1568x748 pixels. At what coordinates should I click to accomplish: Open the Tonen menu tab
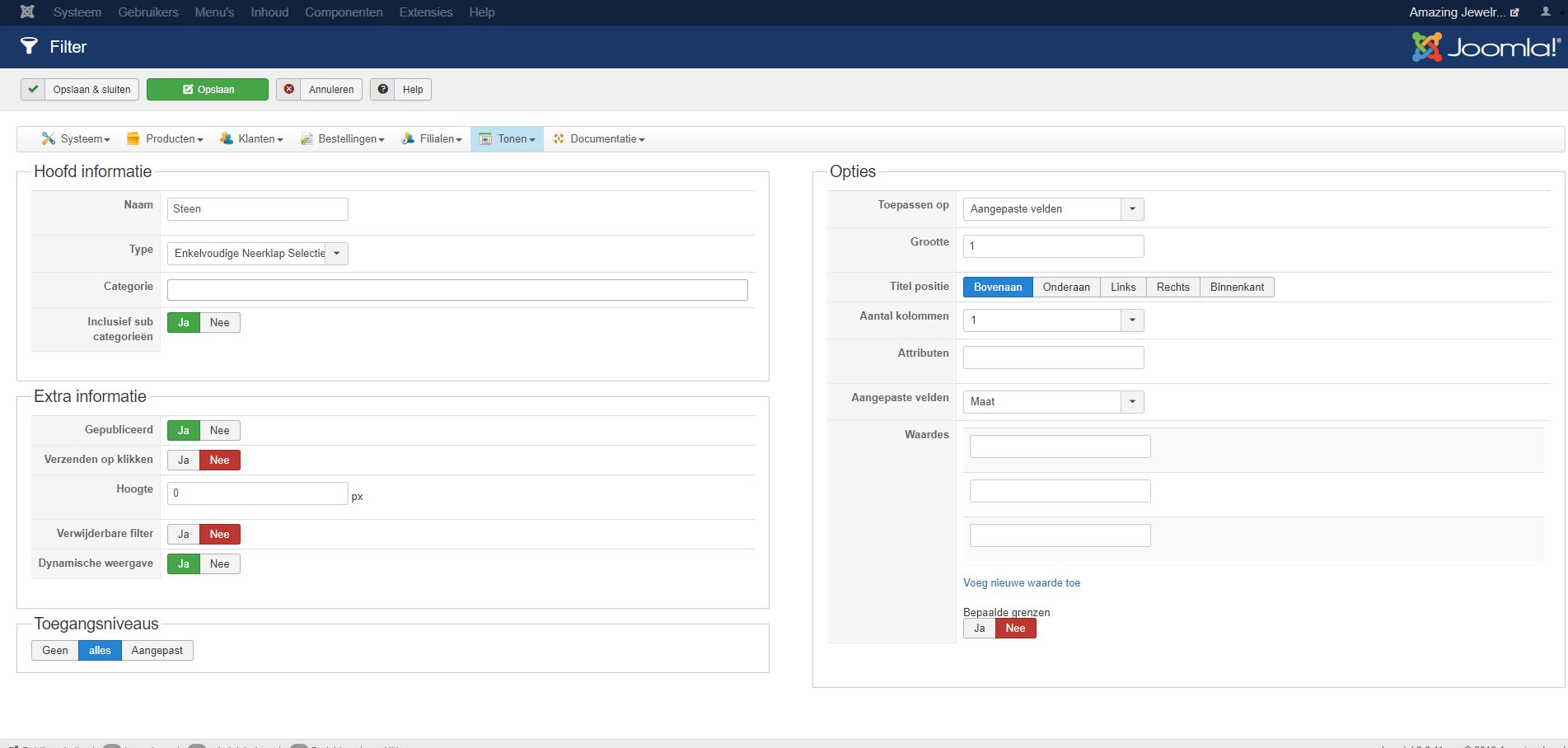pos(508,138)
